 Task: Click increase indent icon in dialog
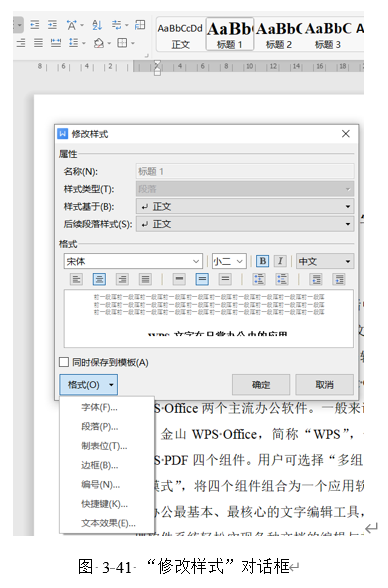339,279
